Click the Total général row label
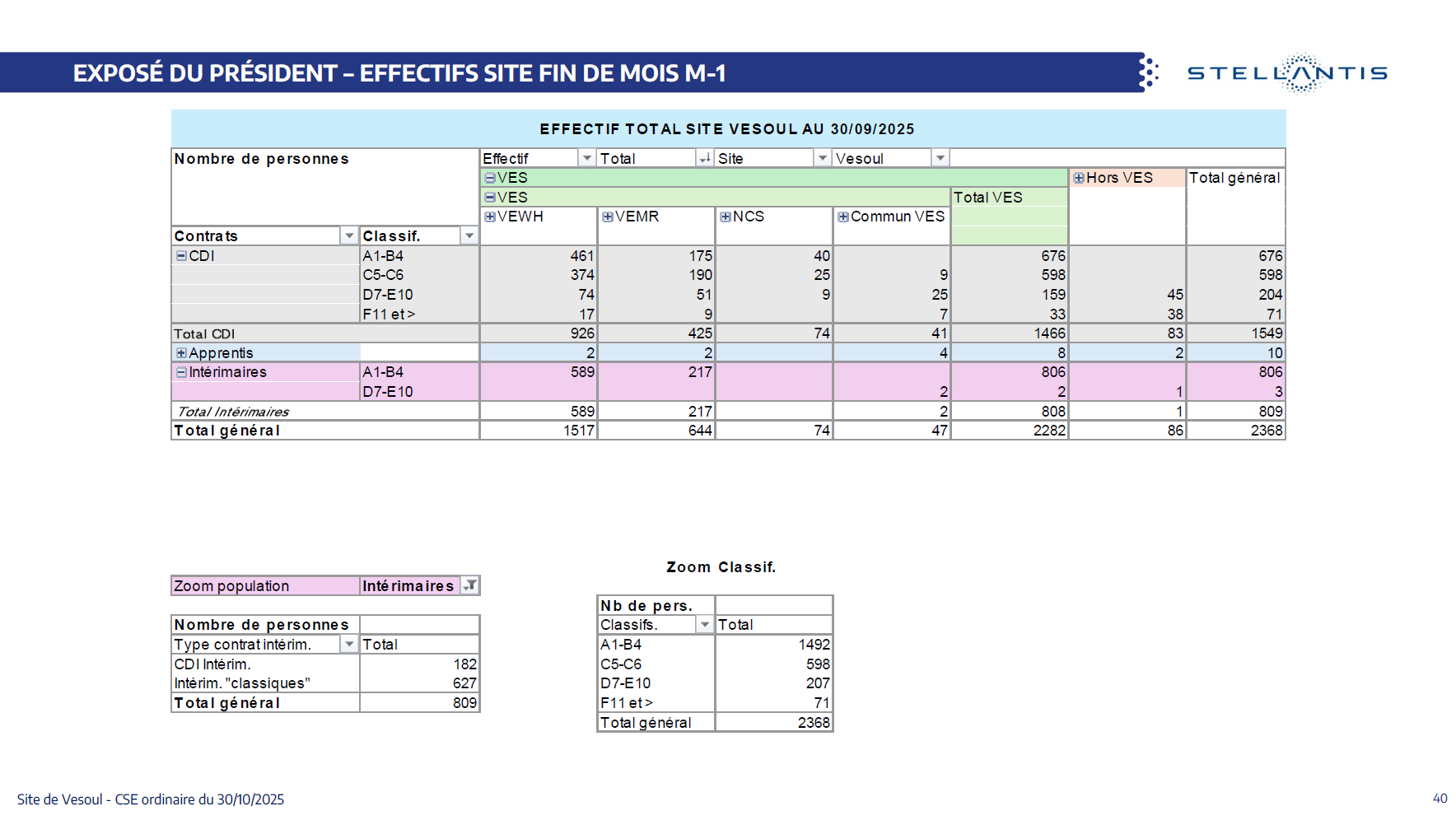The image size is (1456, 820). (227, 431)
